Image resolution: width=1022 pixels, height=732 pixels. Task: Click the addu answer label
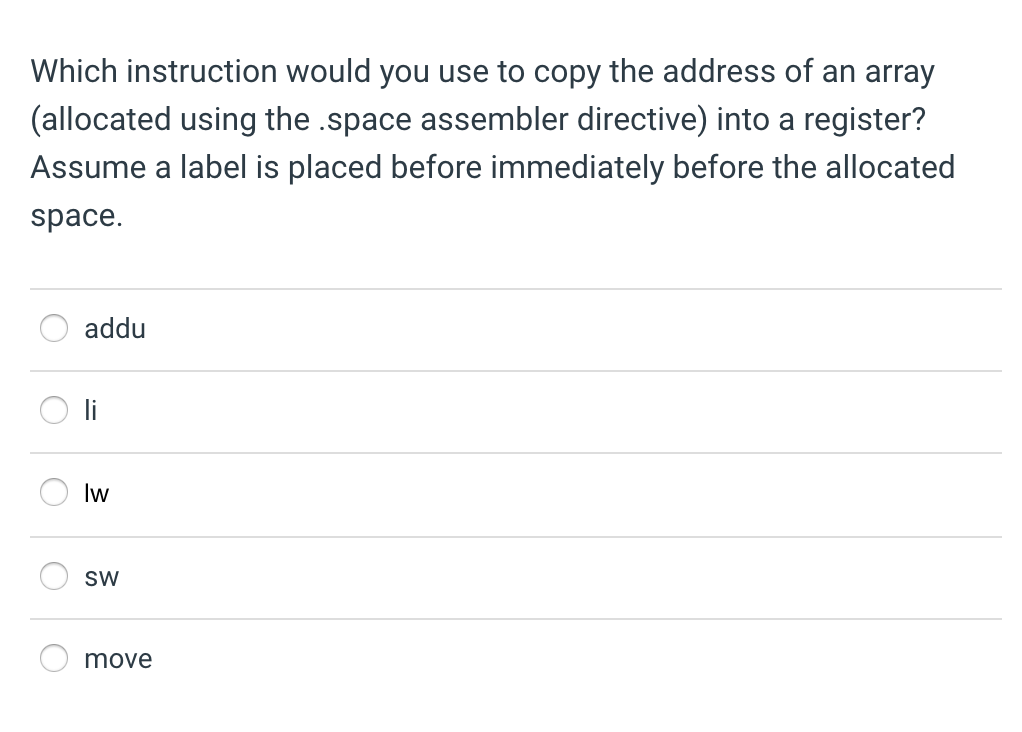[114, 328]
